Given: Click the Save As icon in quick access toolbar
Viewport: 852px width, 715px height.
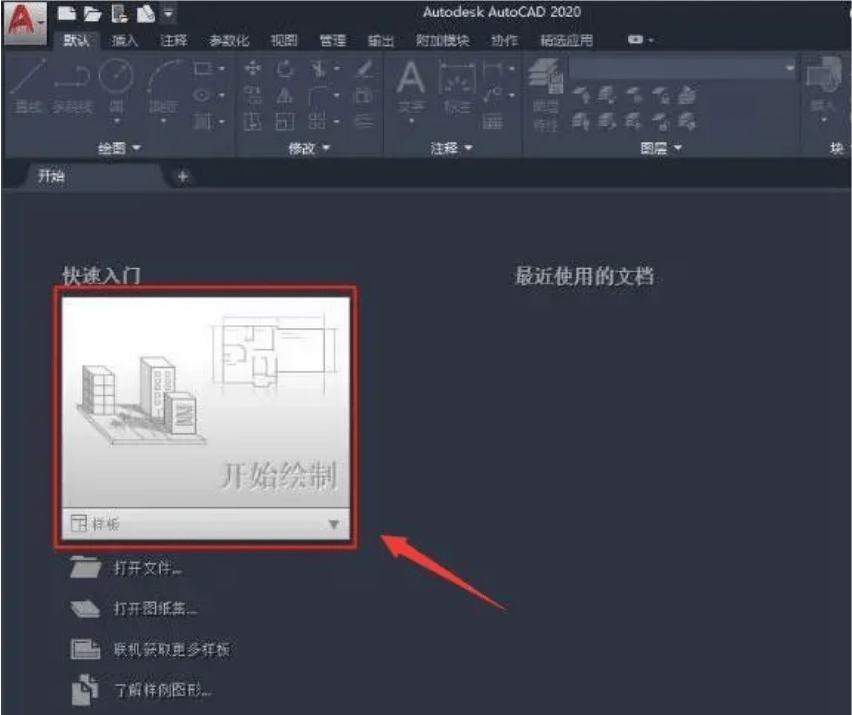Looking at the screenshot, I should pos(145,13).
